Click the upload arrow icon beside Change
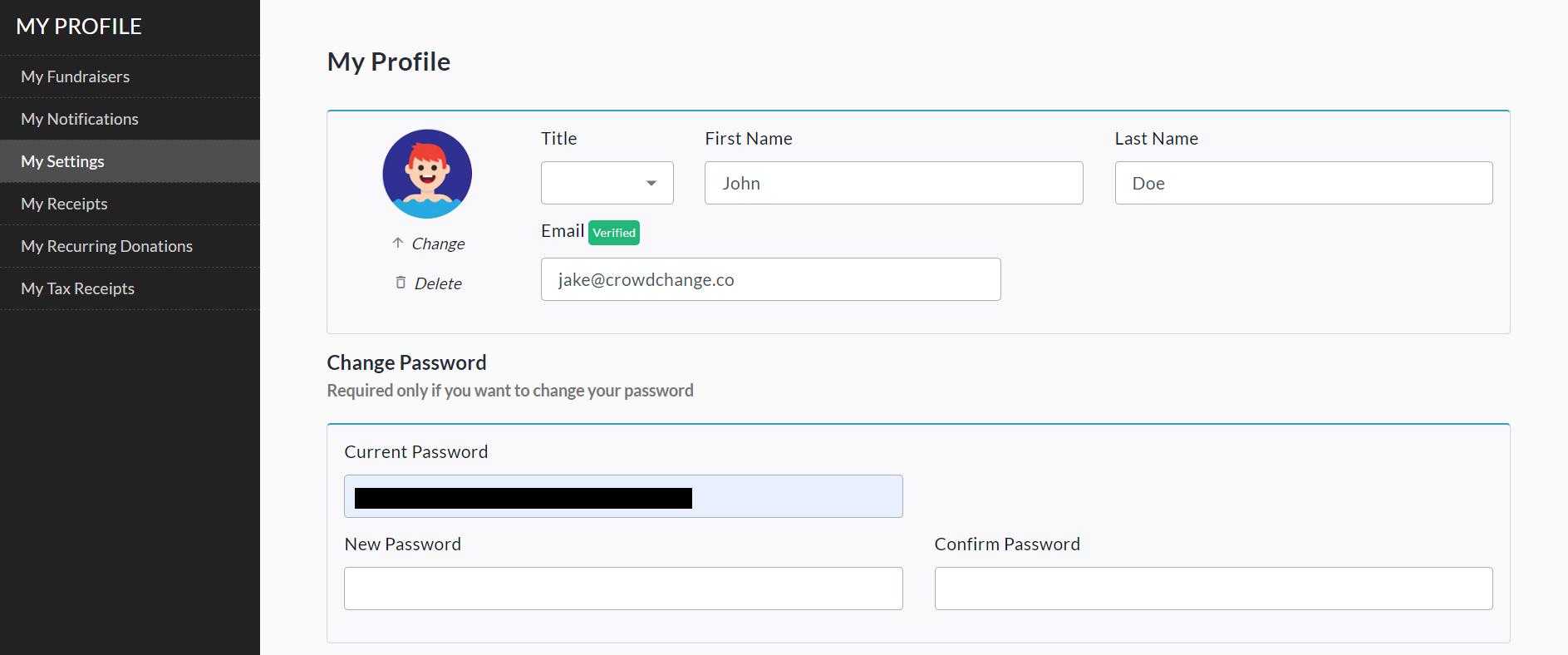This screenshot has width=1568, height=655. tap(398, 243)
